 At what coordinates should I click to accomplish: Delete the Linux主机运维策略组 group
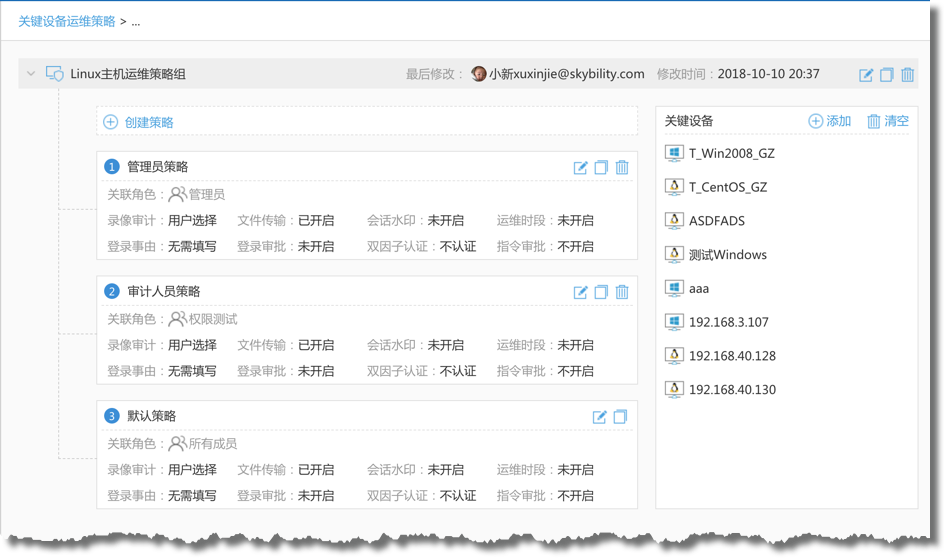[x=908, y=75]
